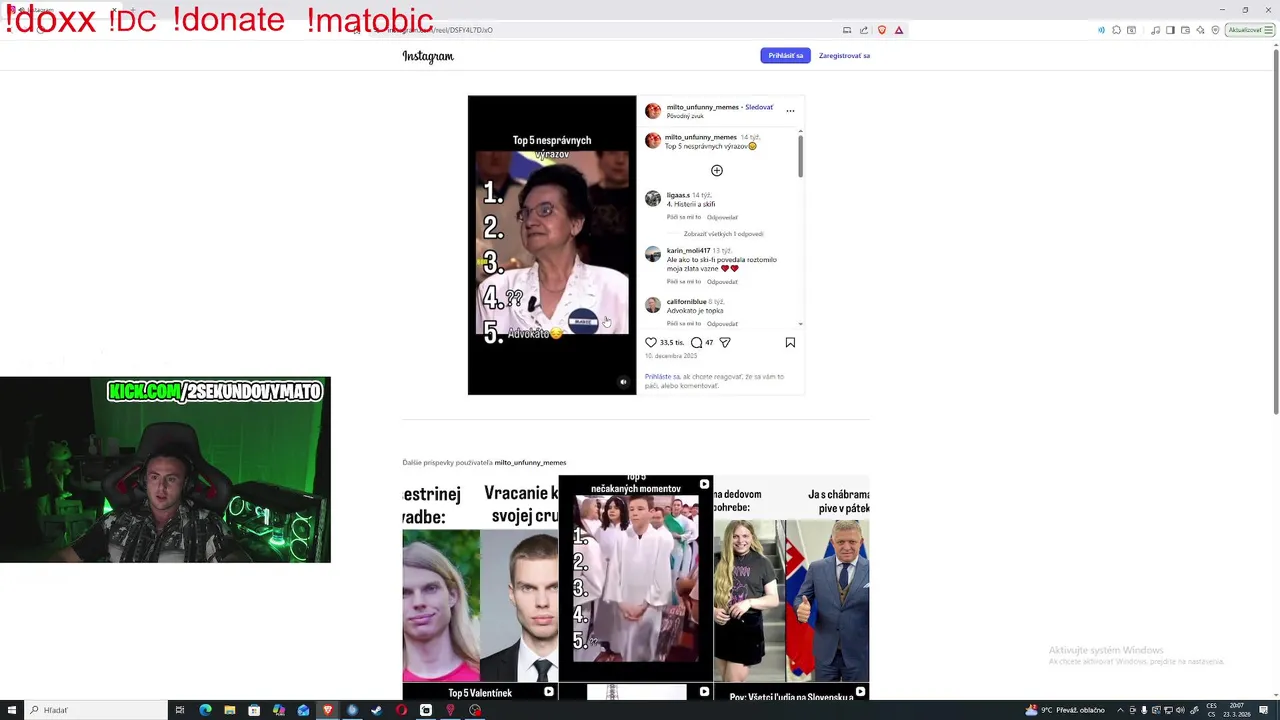Open the browser hamburger main menu
The image size is (1280, 720).
point(1269,30)
